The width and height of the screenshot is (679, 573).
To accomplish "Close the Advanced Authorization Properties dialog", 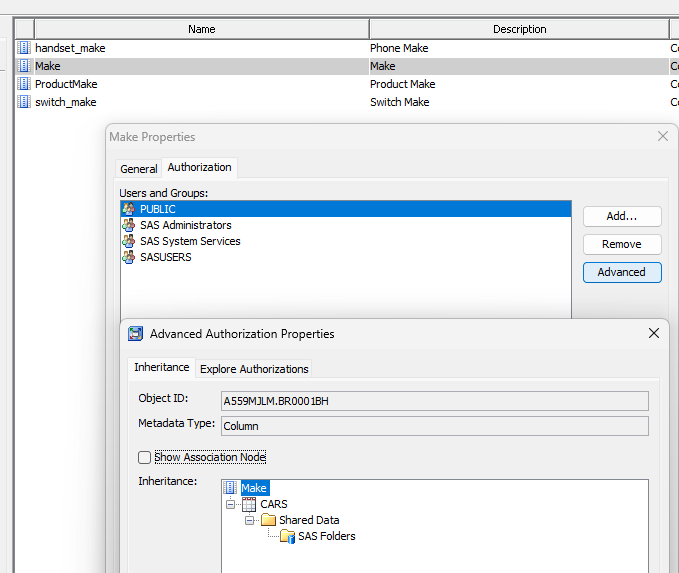I will [654, 333].
